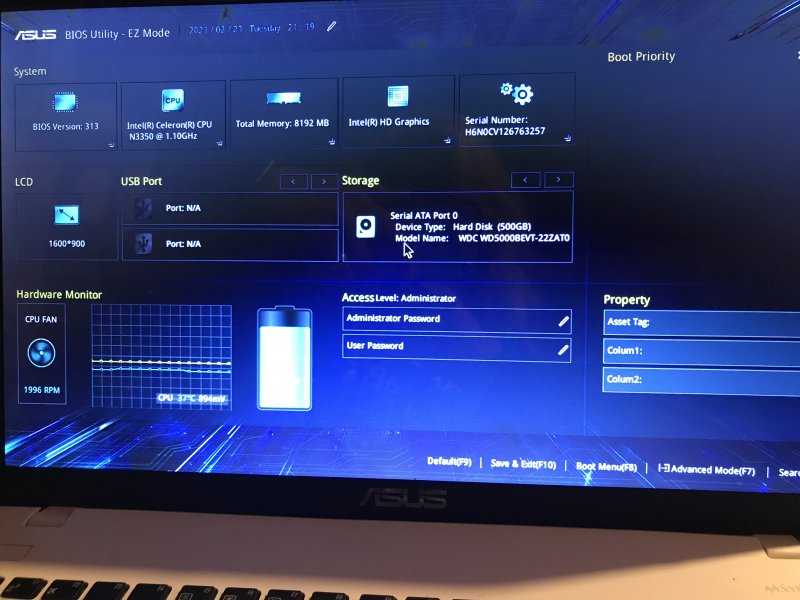Show the previous USB port page
The image size is (800, 600).
(293, 181)
